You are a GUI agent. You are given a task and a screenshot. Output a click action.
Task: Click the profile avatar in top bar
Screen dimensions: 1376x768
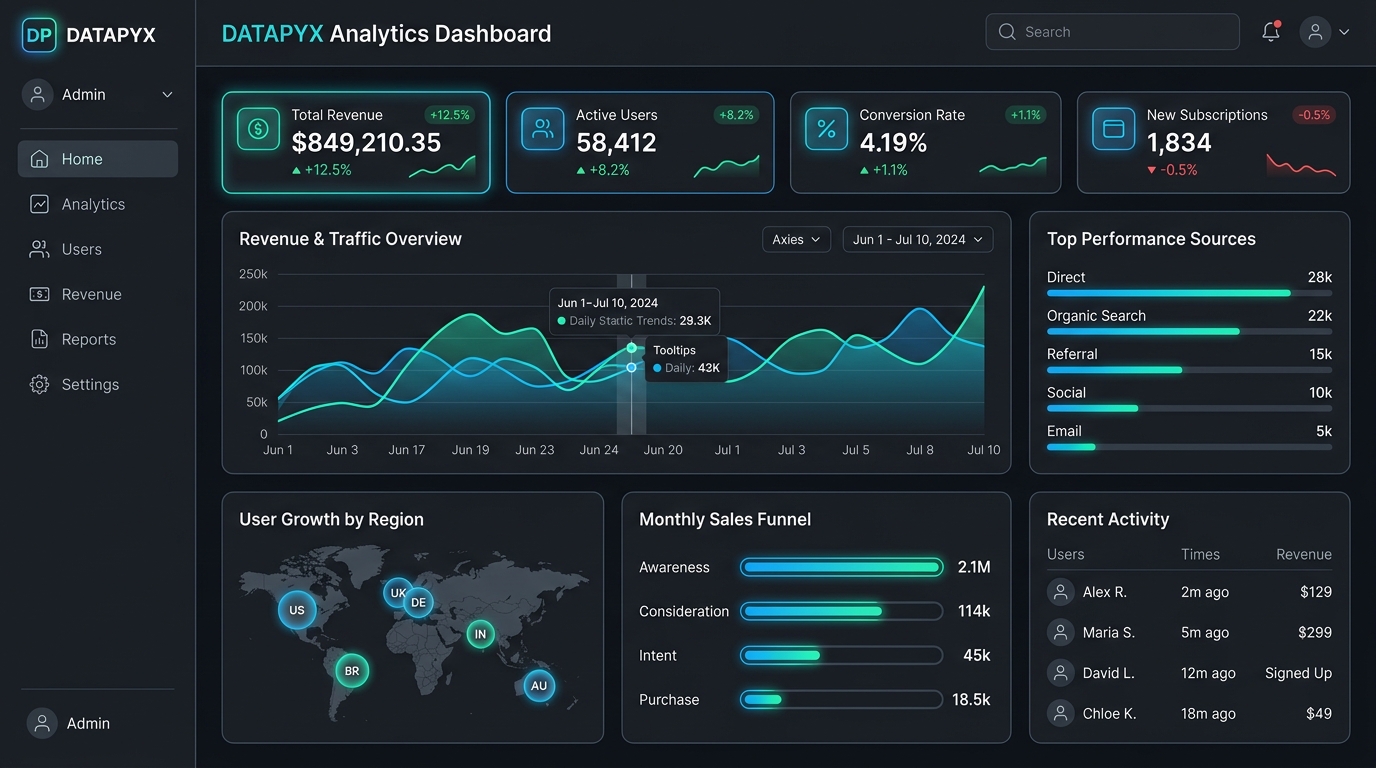pyautogui.click(x=1316, y=32)
